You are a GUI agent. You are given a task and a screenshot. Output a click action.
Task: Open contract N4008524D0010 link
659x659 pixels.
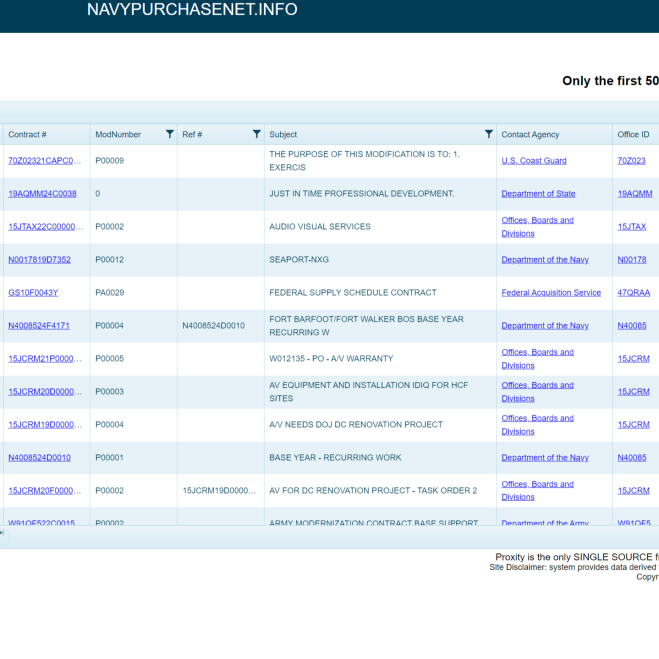point(39,458)
